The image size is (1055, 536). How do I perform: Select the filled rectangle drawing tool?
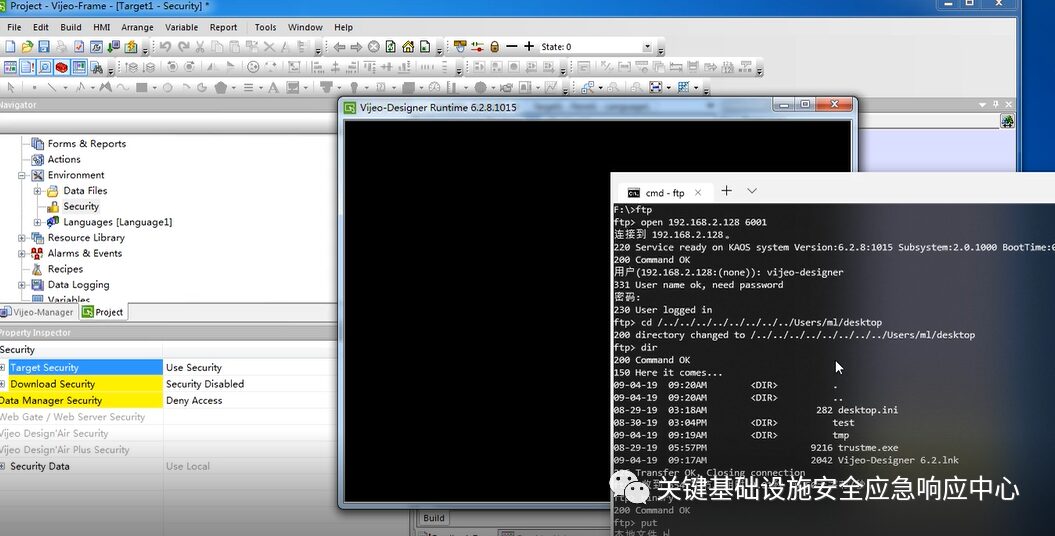141,87
